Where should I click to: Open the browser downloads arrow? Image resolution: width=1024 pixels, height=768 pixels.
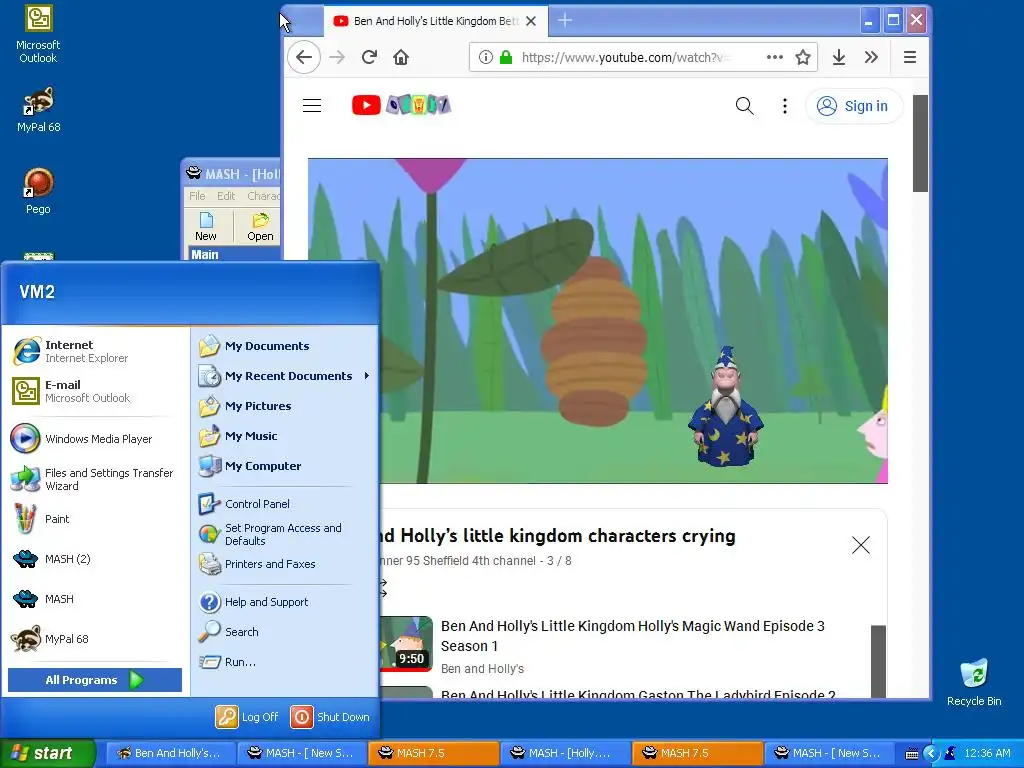pyautogui.click(x=839, y=57)
